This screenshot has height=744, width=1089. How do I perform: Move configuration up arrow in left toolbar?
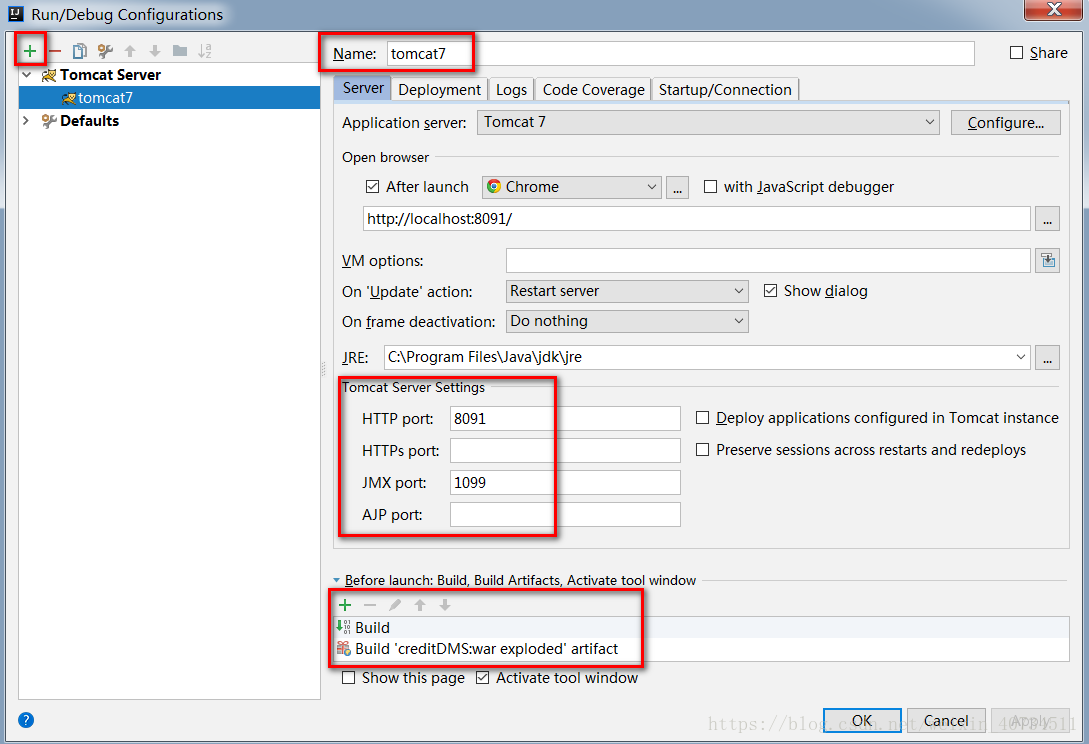pos(130,51)
